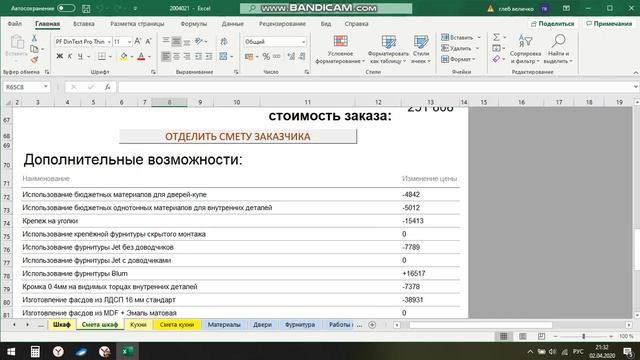Click the Clear eraser icon
This screenshot has width=640, height=360.
coord(496,59)
